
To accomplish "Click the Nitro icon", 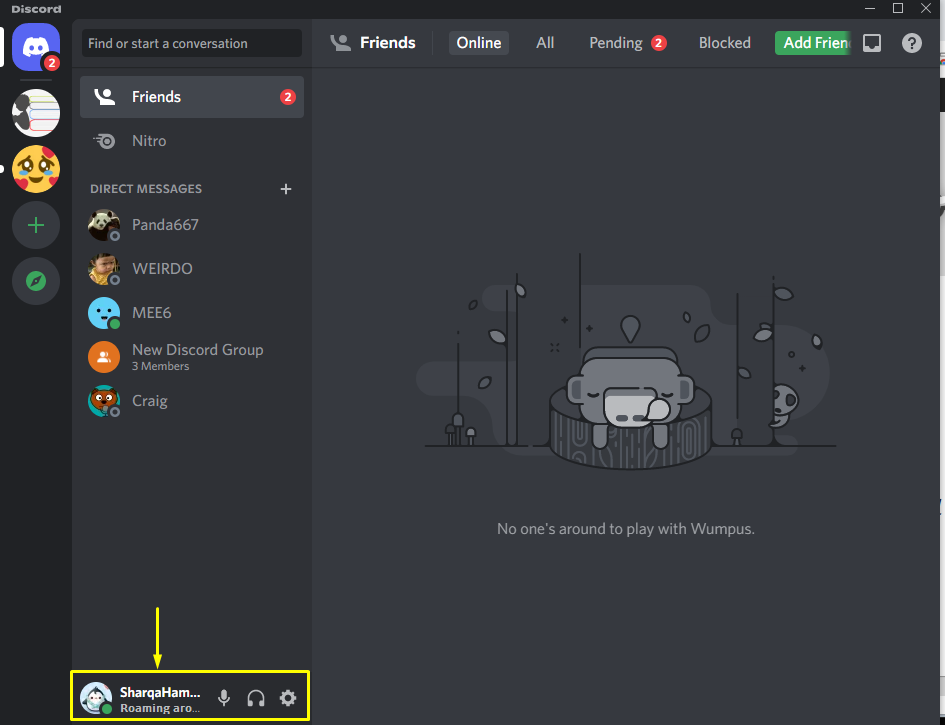I will click(x=104, y=141).
